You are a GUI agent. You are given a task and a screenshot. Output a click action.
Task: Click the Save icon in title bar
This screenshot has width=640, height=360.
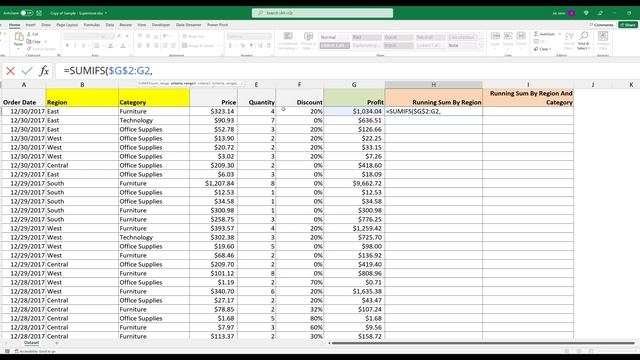(x=39, y=13)
